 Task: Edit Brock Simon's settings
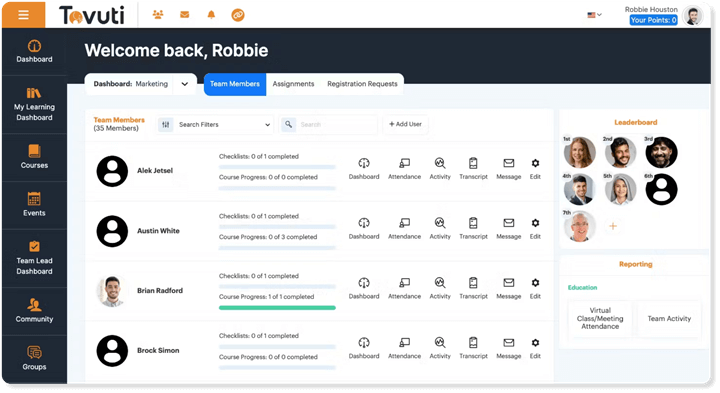coord(535,348)
